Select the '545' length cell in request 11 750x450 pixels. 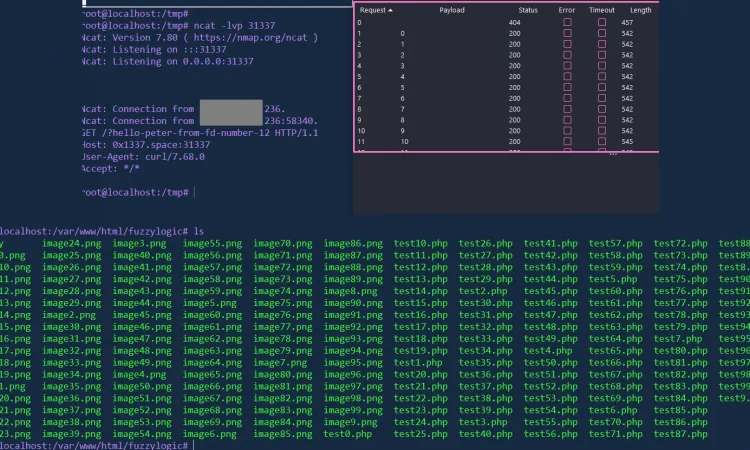point(627,142)
